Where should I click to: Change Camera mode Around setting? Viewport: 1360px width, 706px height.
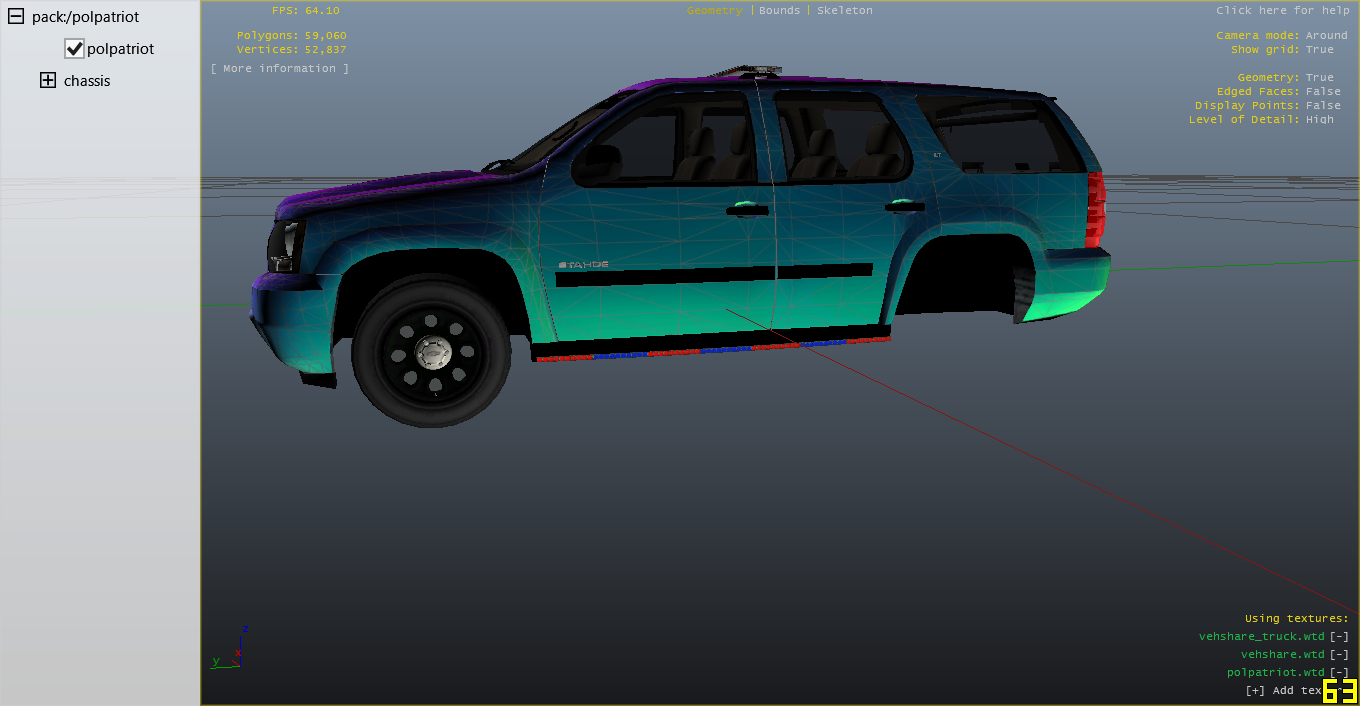(1326, 35)
